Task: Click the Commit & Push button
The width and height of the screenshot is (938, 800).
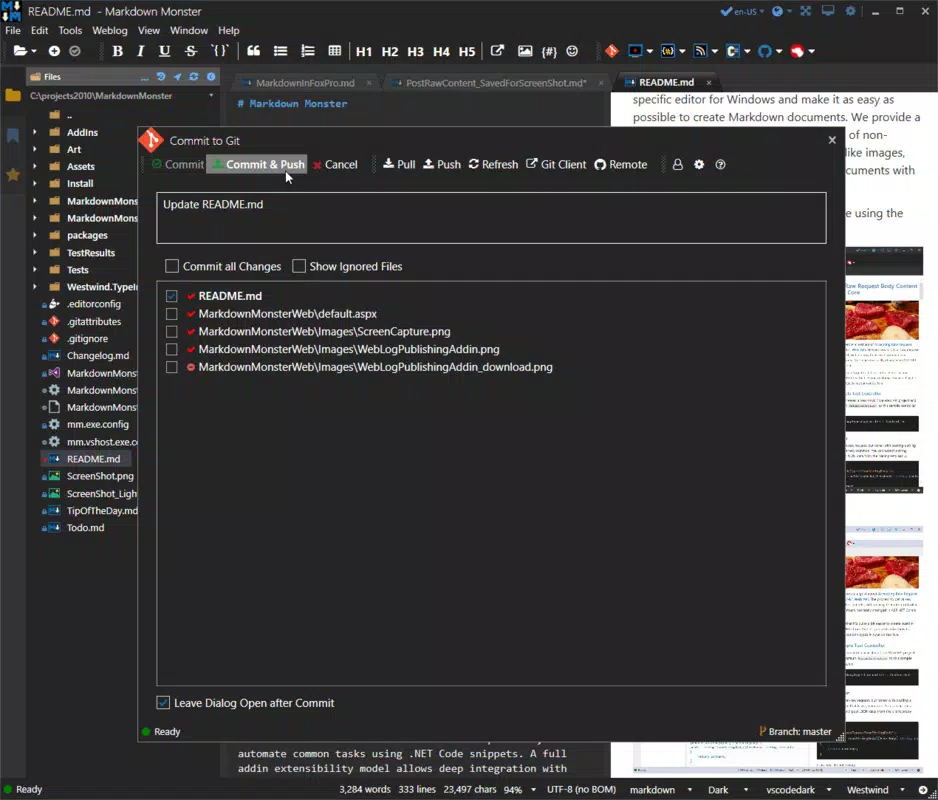Action: 257,165
